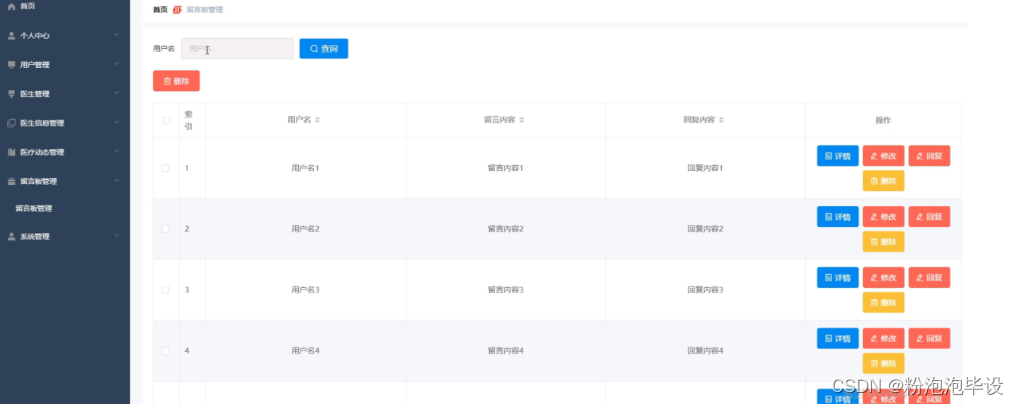1019x405 pixels.
Task: Expand the 系统管理 sidebar menu
Action: tap(65, 237)
